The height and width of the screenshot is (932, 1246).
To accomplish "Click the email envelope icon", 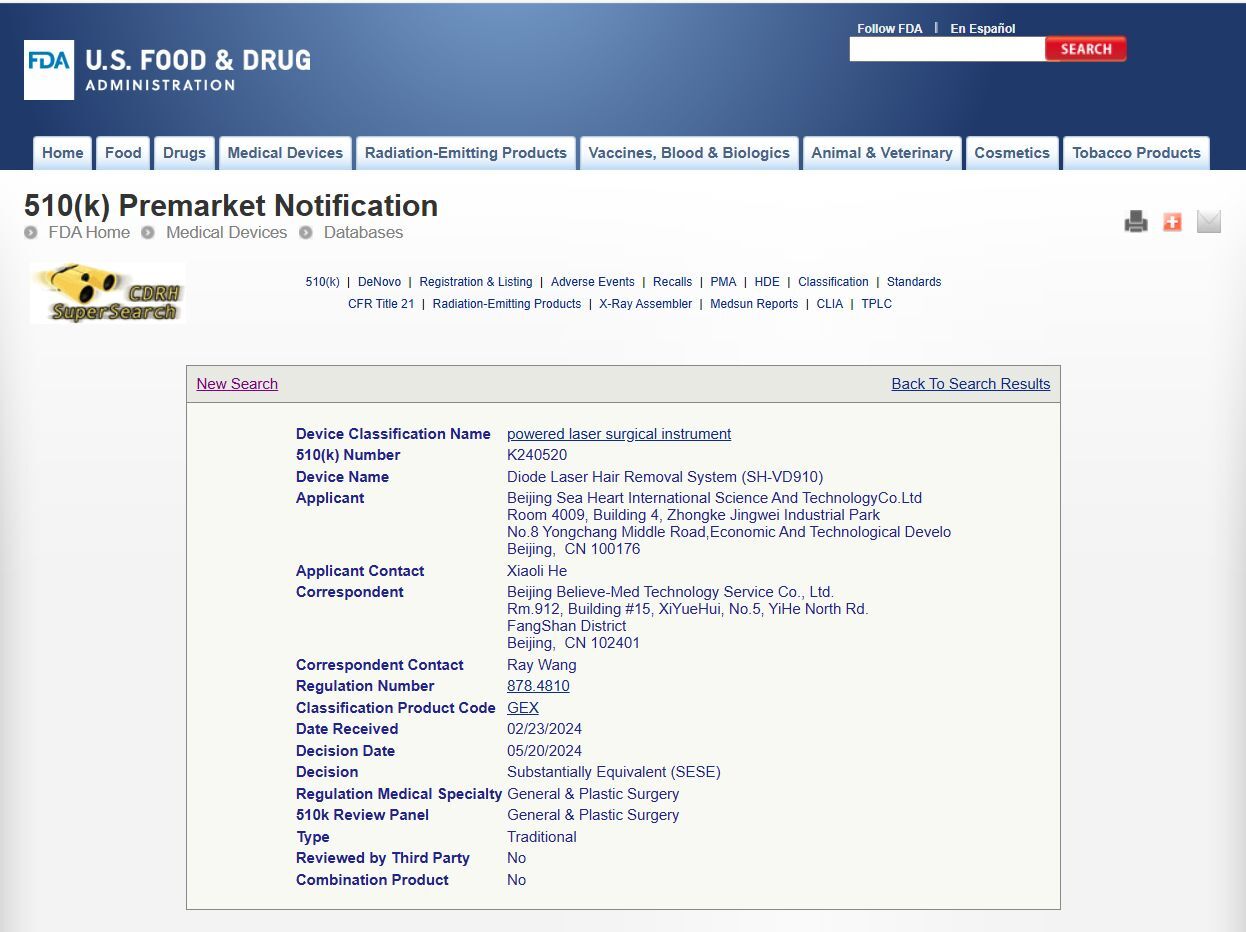I will coord(1209,222).
